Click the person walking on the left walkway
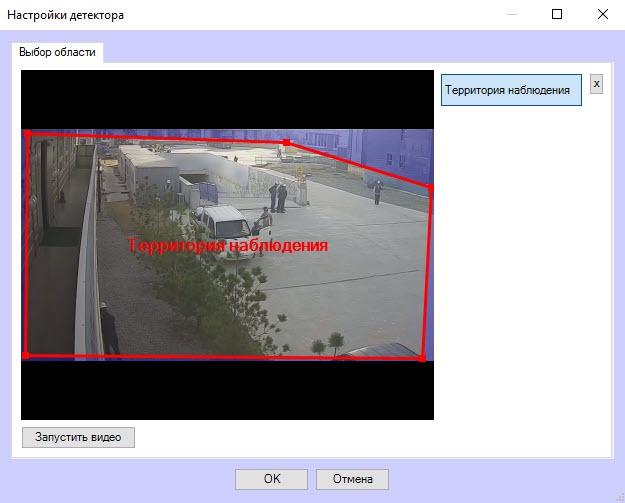The image size is (625, 503). [109, 330]
